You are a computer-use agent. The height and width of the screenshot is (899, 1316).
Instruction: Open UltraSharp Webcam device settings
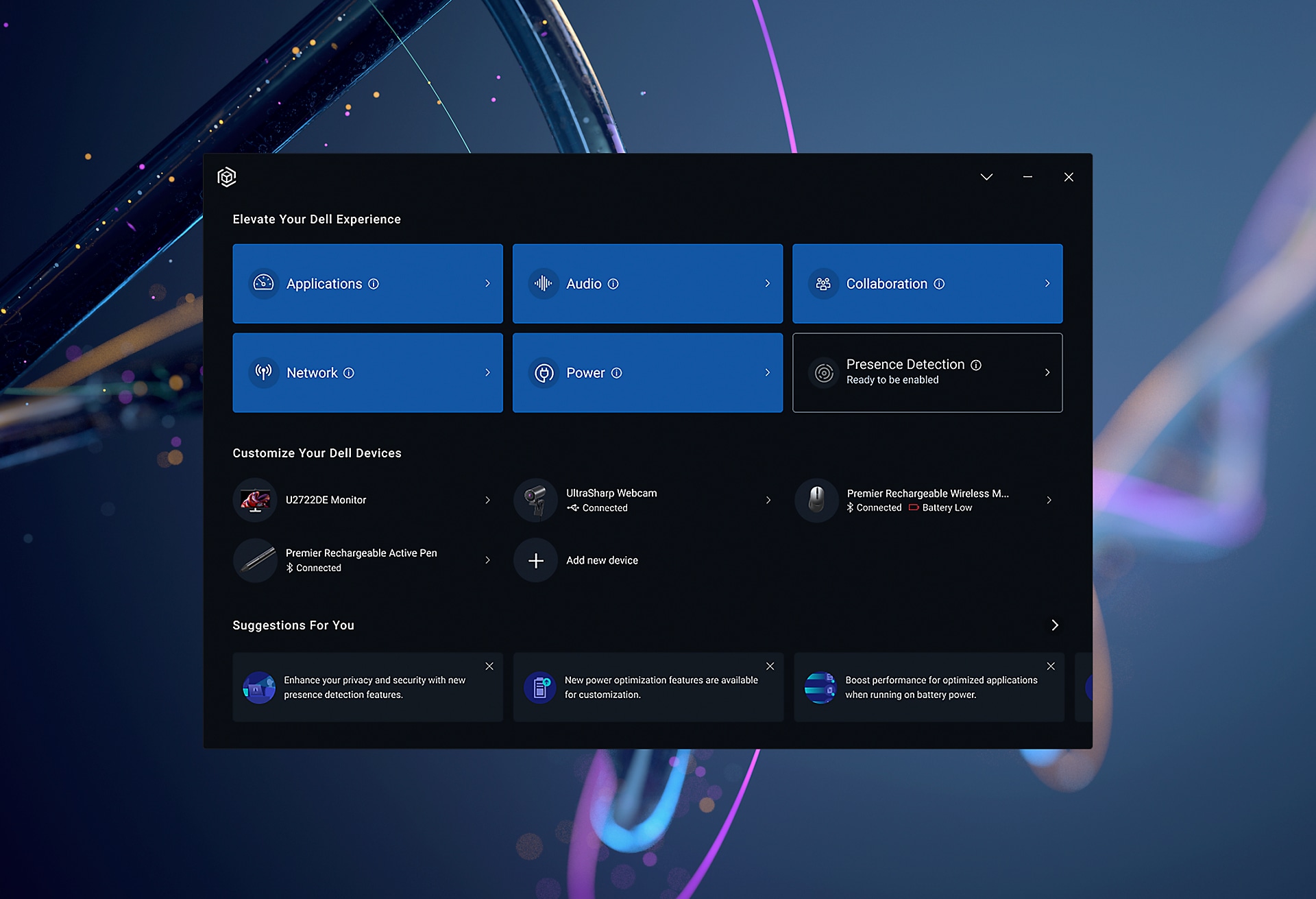click(647, 500)
